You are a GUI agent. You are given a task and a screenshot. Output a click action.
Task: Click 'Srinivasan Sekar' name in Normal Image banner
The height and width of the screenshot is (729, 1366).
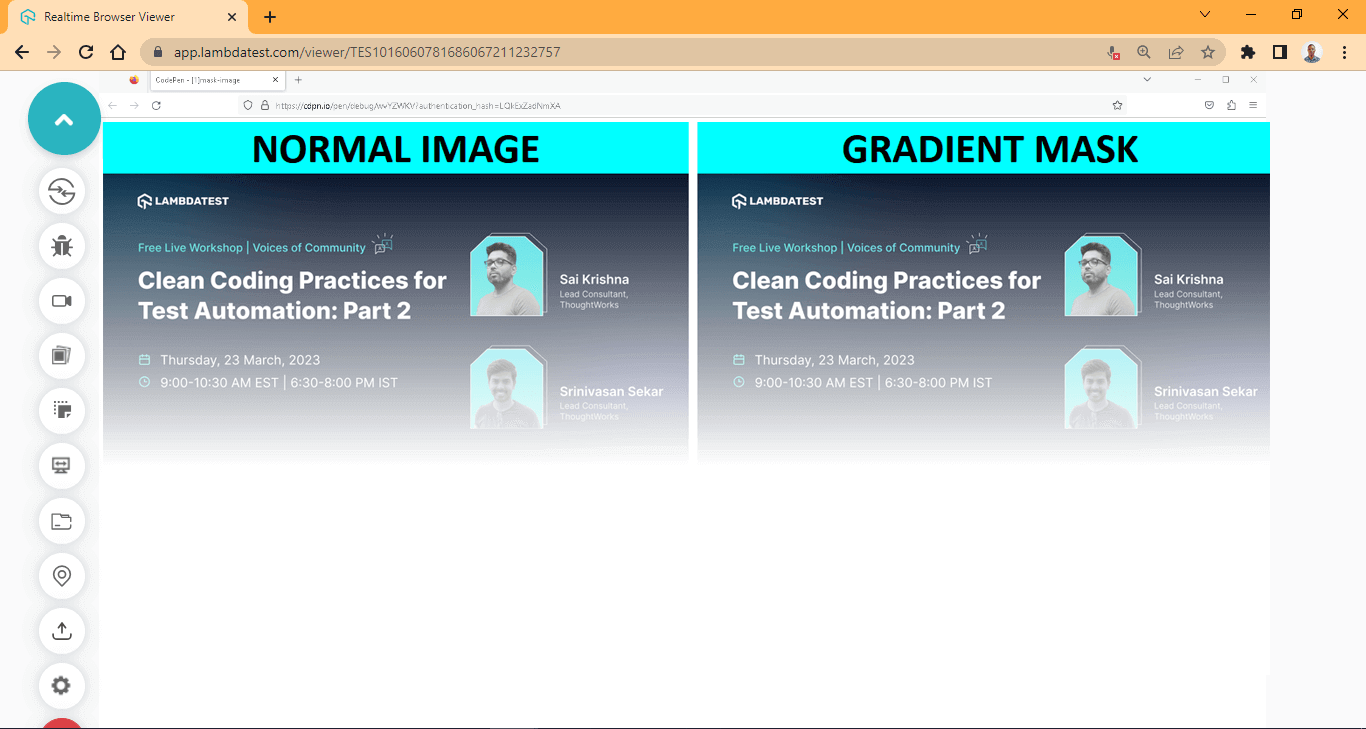point(612,392)
